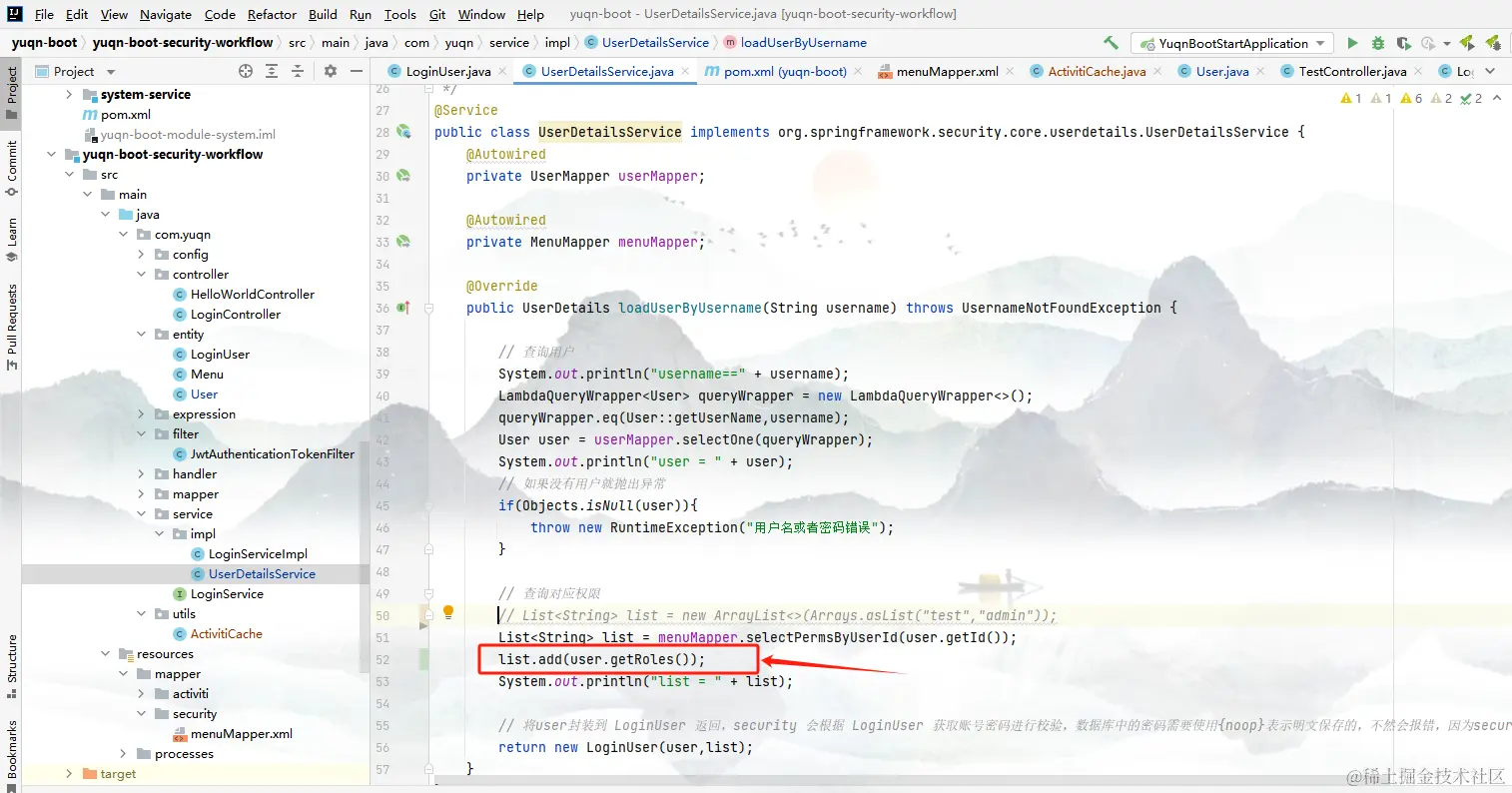Viewport: 1512px width, 793px height.
Task: Open the Refactor menu
Action: click(272, 14)
